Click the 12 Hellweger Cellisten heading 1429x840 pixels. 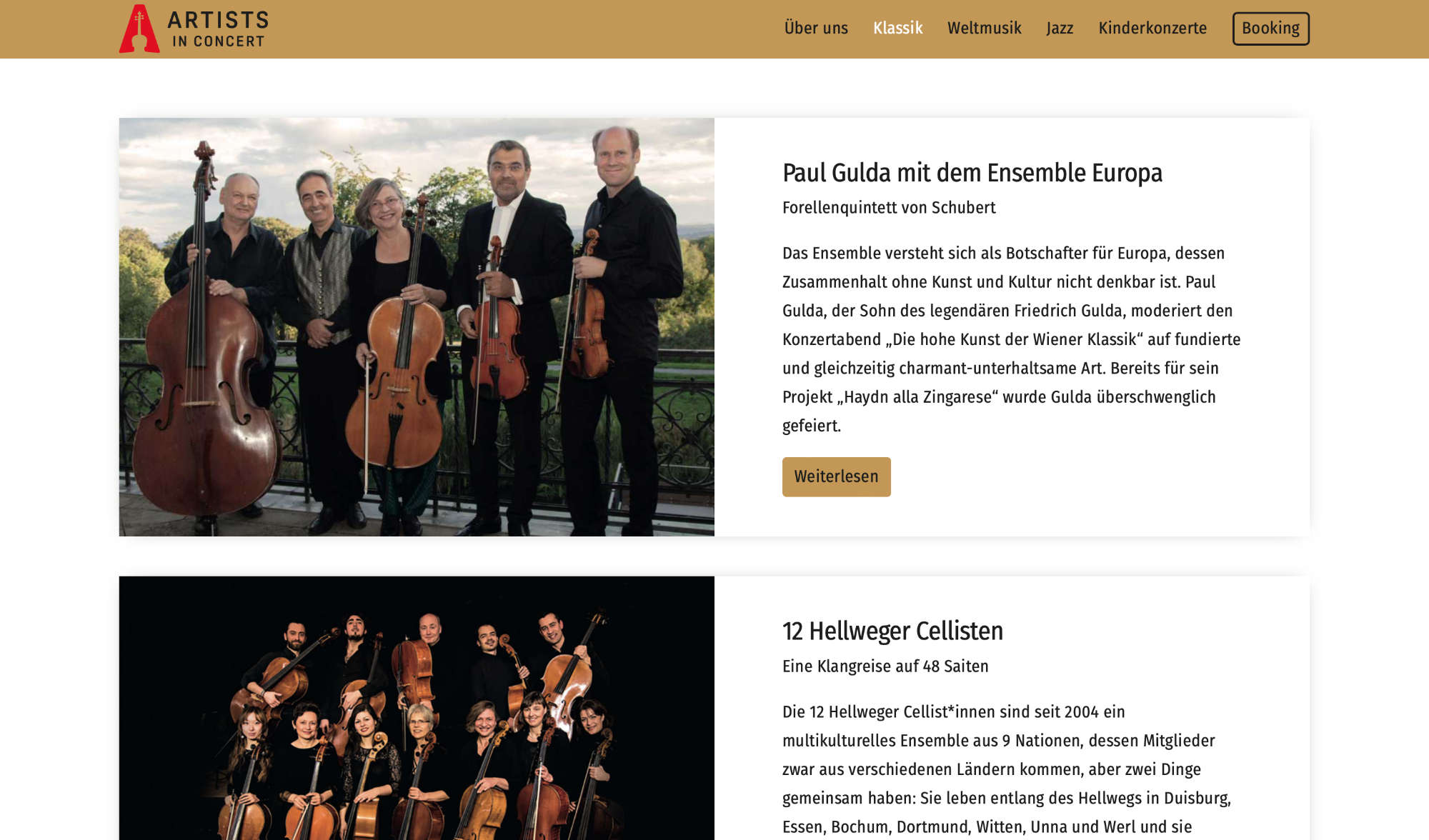click(x=892, y=631)
